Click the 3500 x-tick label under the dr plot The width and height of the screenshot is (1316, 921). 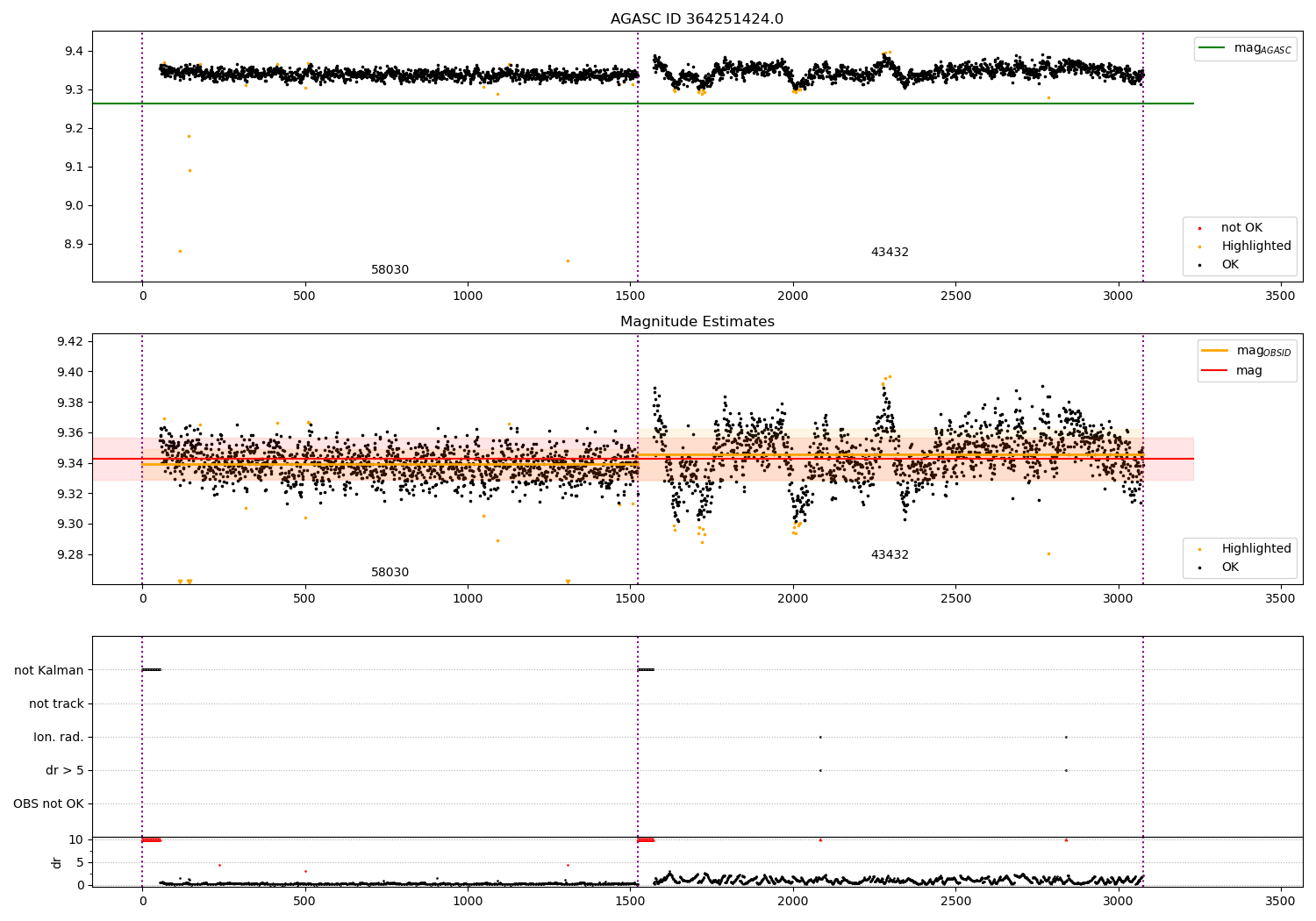point(1281,901)
